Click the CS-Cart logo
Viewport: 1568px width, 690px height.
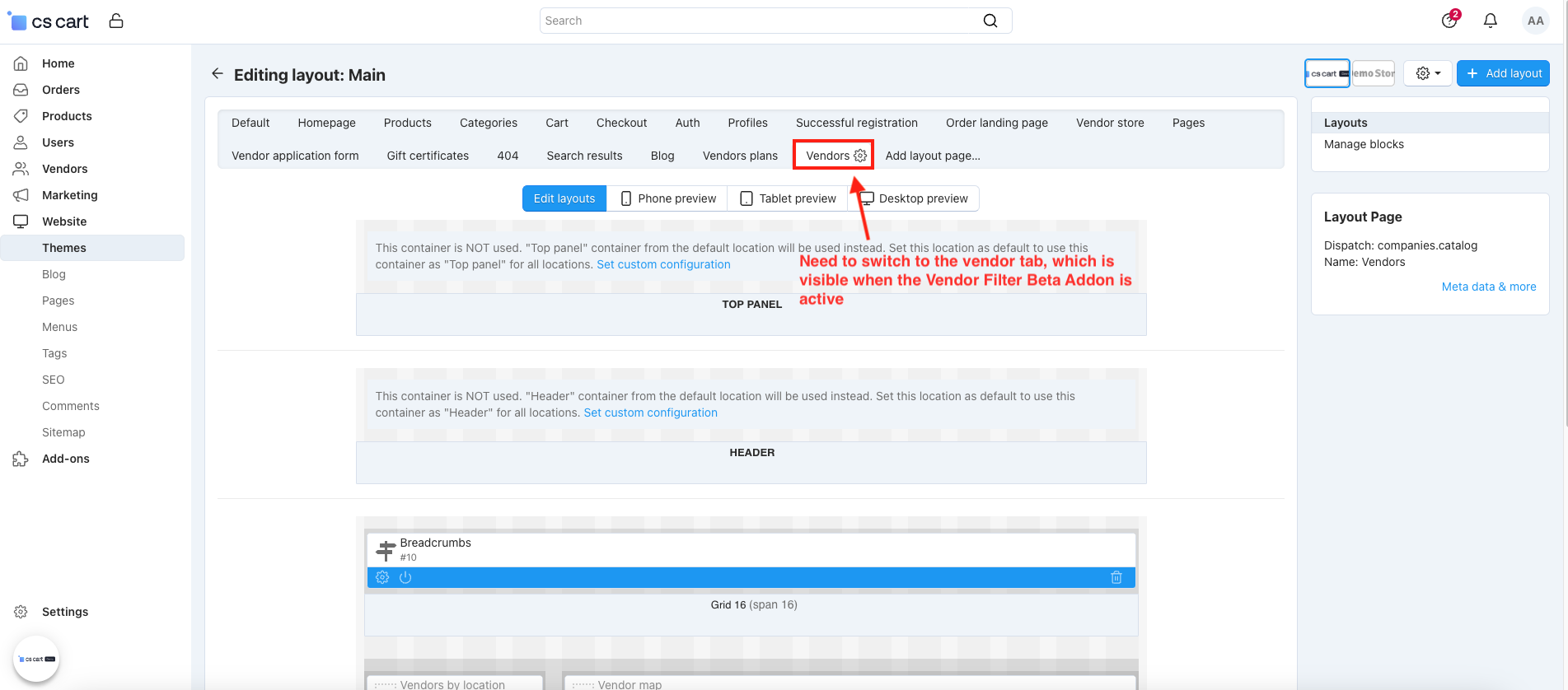49,21
